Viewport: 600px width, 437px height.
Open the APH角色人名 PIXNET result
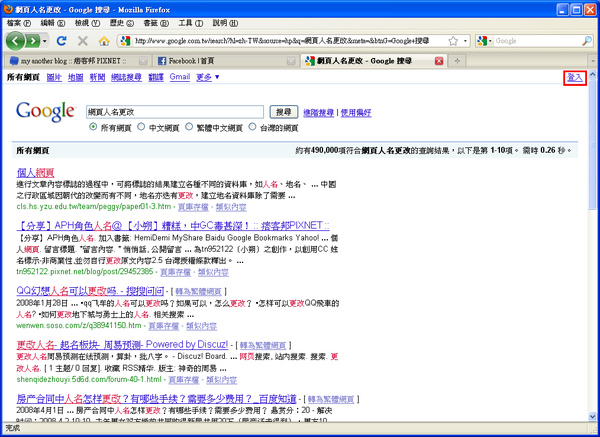[173, 226]
